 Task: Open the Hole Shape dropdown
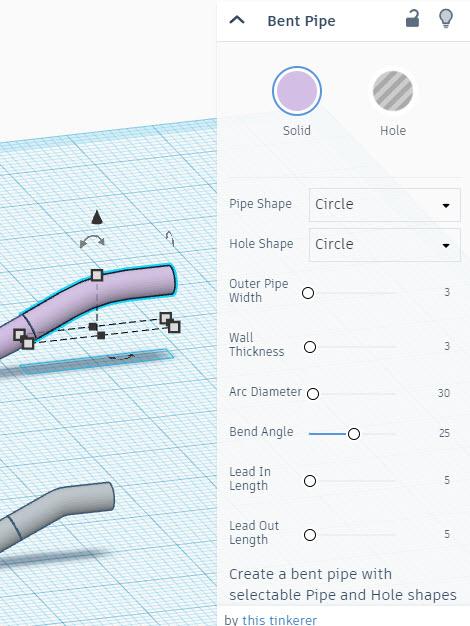pos(385,244)
